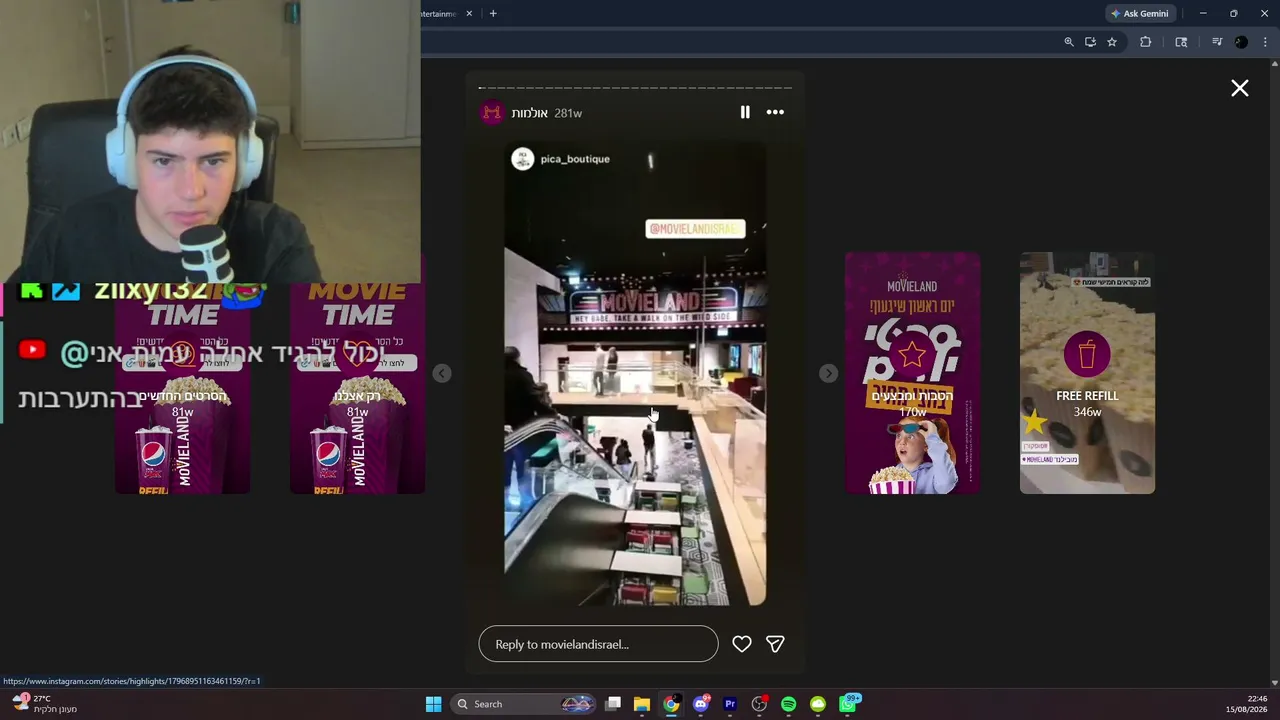Close the Entertainment browser tab
Image resolution: width=1280 pixels, height=720 pixels.
point(469,14)
